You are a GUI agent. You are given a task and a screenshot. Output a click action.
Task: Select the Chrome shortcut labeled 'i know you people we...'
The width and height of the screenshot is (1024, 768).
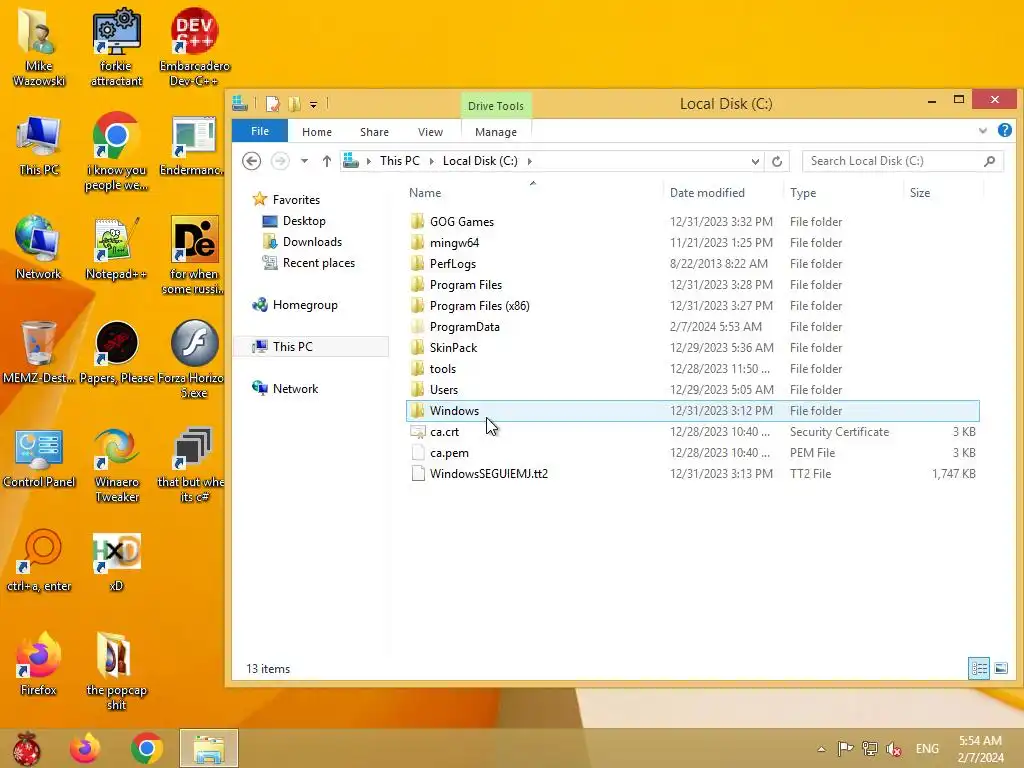116,152
